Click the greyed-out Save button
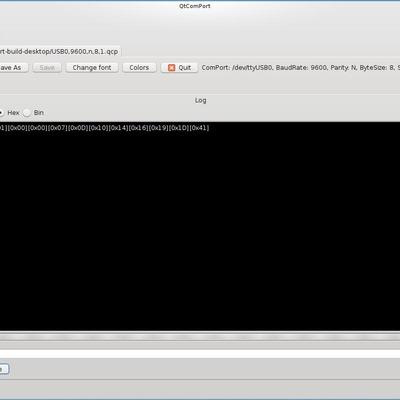Image resolution: width=400 pixels, height=400 pixels. (47, 68)
